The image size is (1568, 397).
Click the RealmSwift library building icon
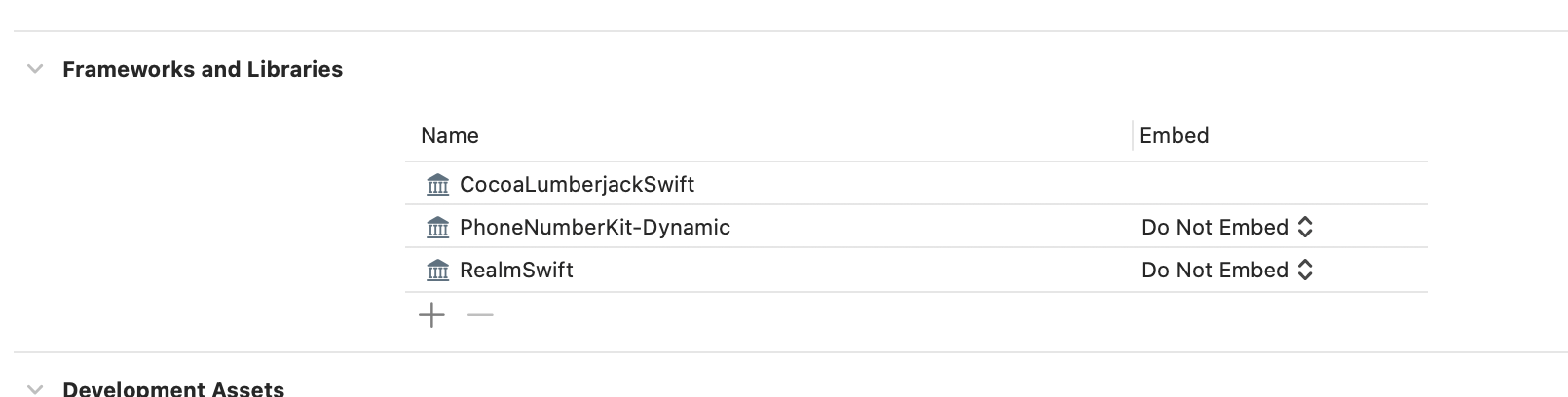(438, 270)
